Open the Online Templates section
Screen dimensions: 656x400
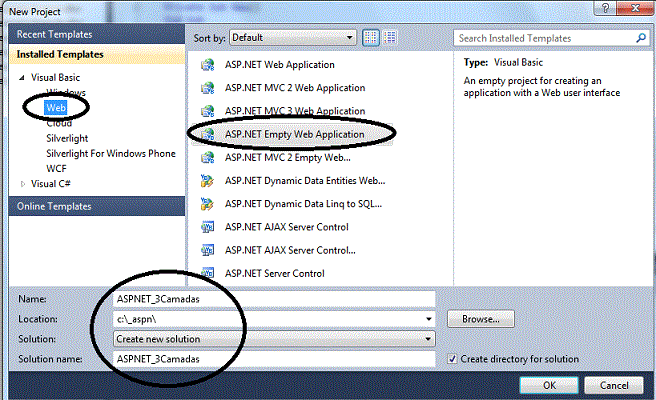97,206
